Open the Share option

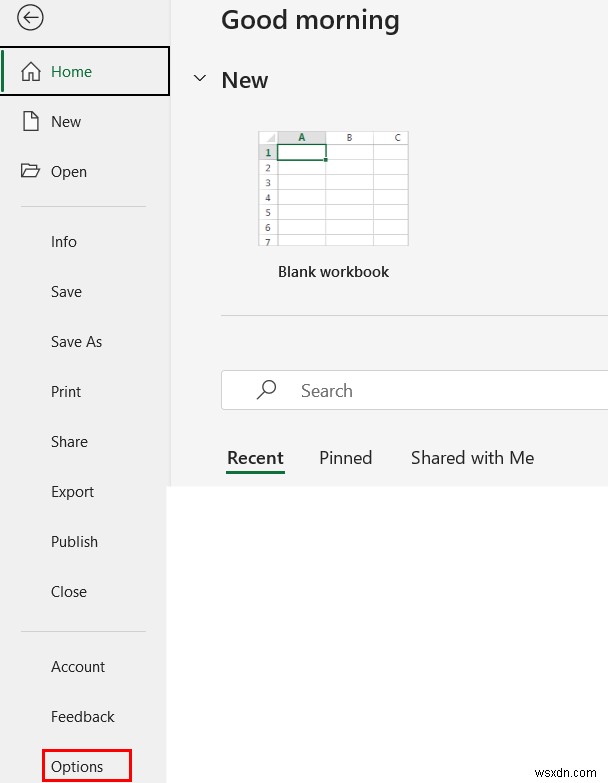point(69,441)
